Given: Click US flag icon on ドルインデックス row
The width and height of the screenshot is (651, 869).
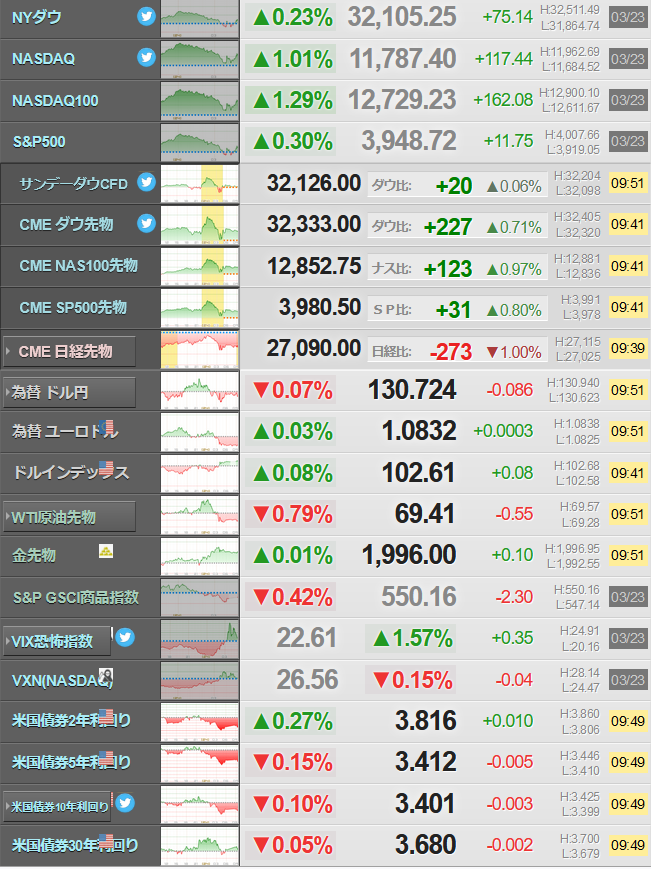Looking at the screenshot, I should click(106, 468).
